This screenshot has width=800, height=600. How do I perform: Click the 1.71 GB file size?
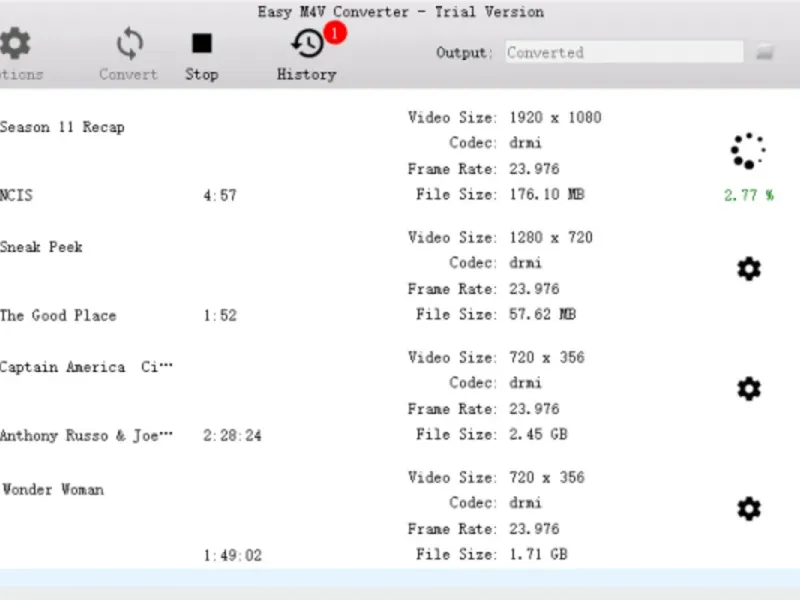[x=538, y=554]
